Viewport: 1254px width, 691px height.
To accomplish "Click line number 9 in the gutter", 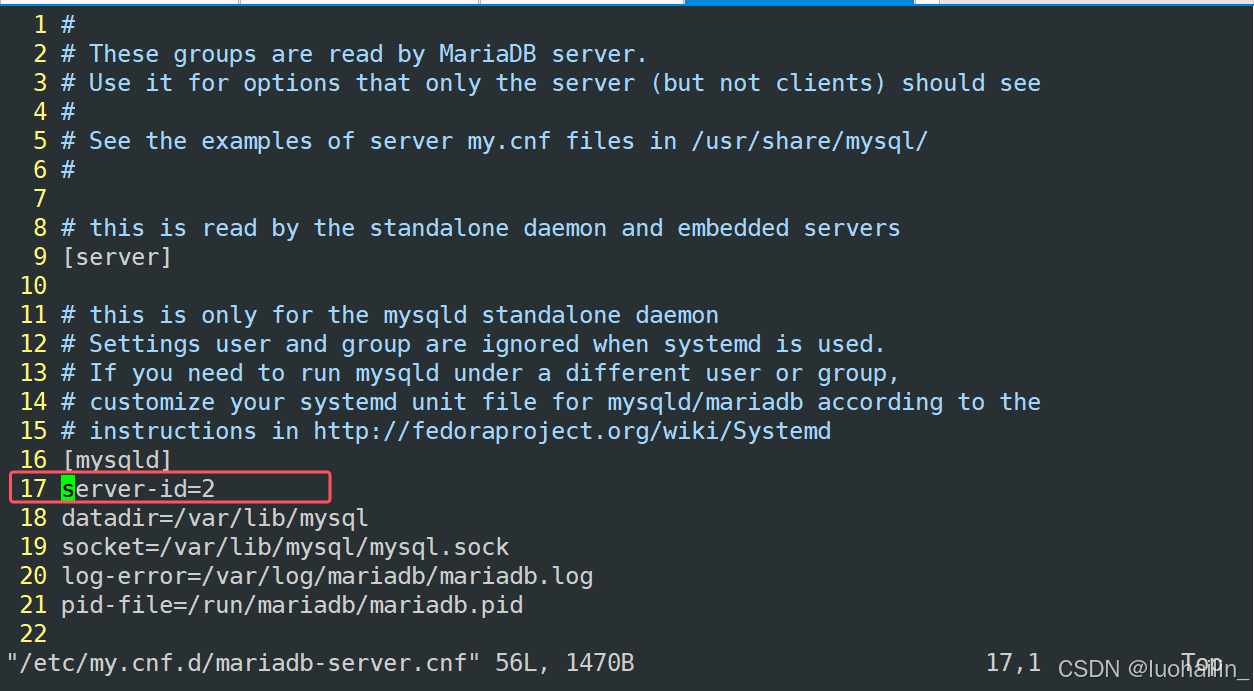I will pyautogui.click(x=40, y=257).
